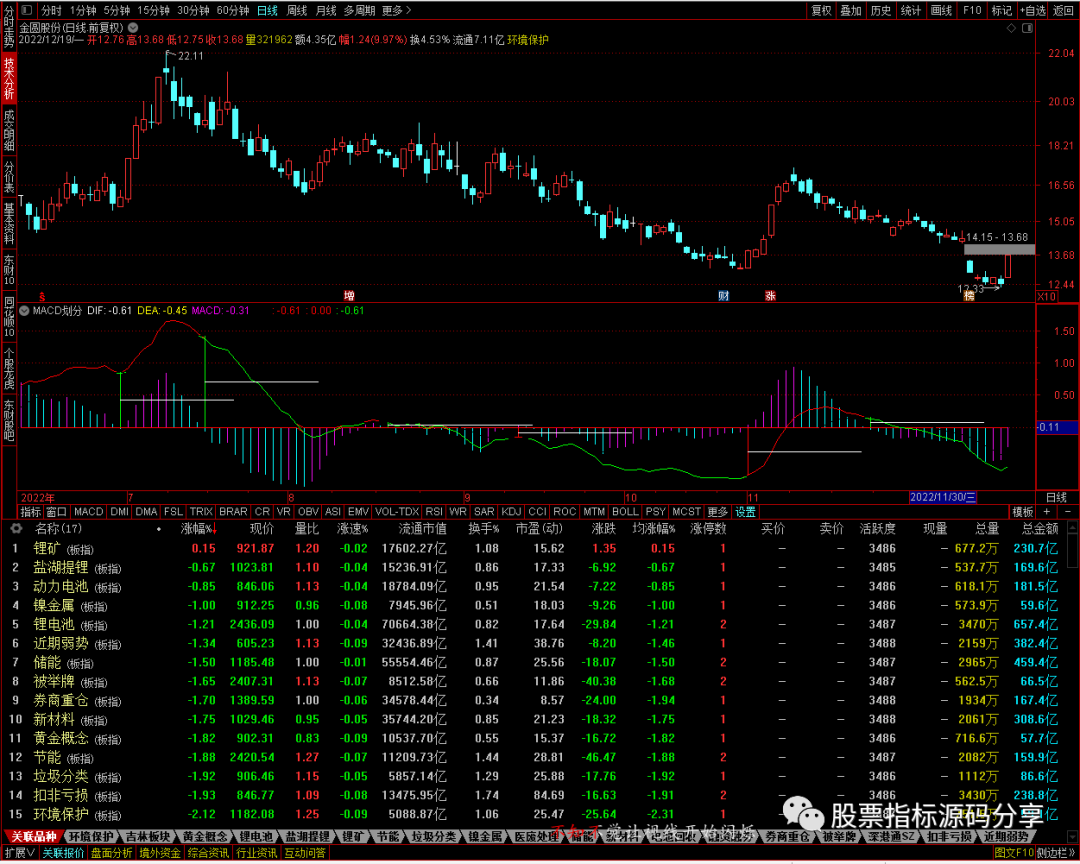Image resolution: width=1080 pixels, height=864 pixels.
Task: Click the 画线 drawing button
Action: click(x=942, y=10)
